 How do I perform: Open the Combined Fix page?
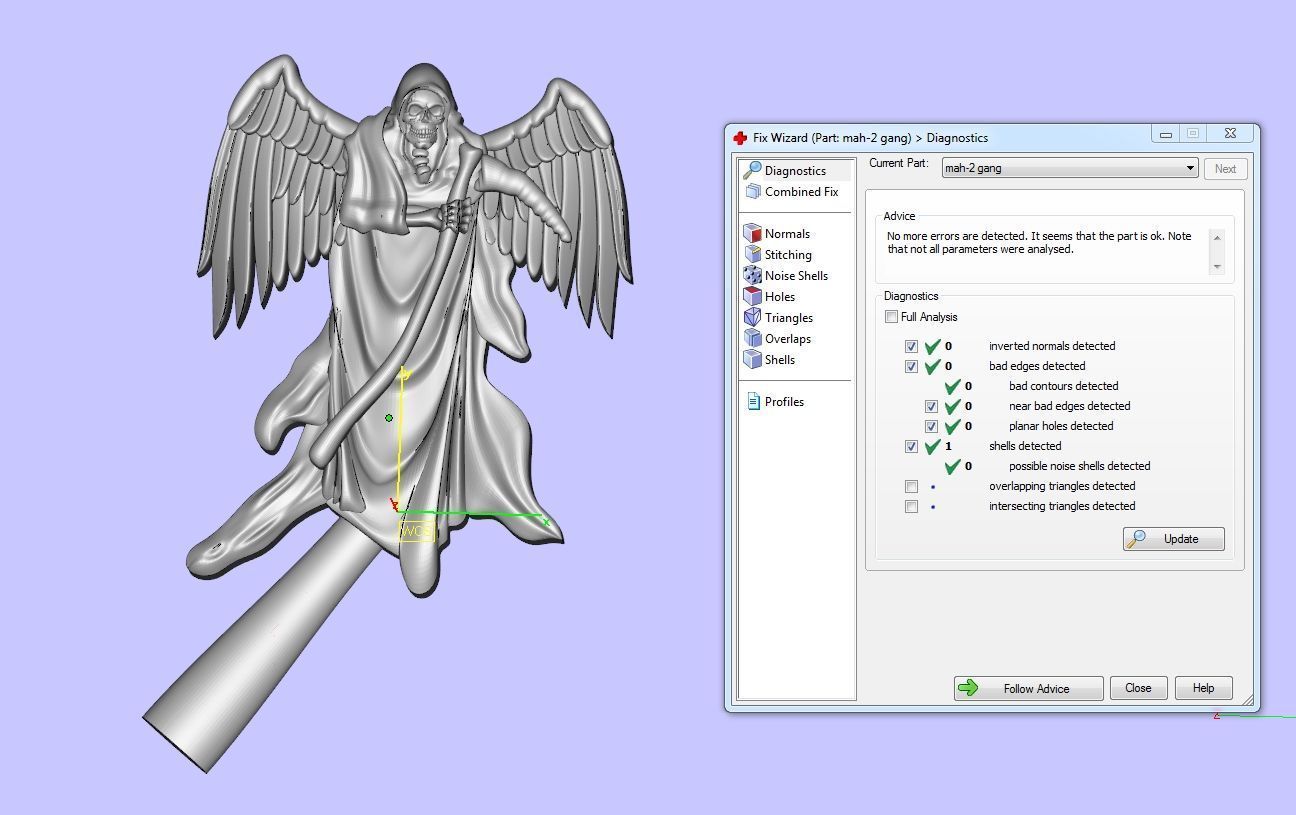801,192
